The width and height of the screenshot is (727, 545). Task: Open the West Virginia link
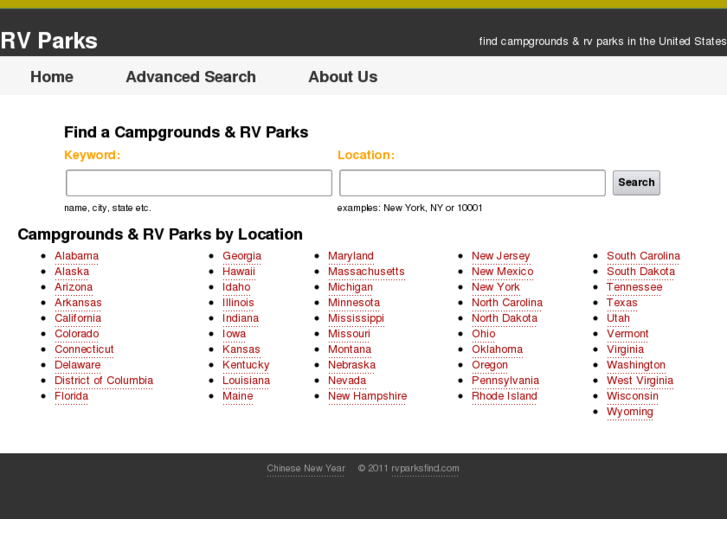click(640, 380)
